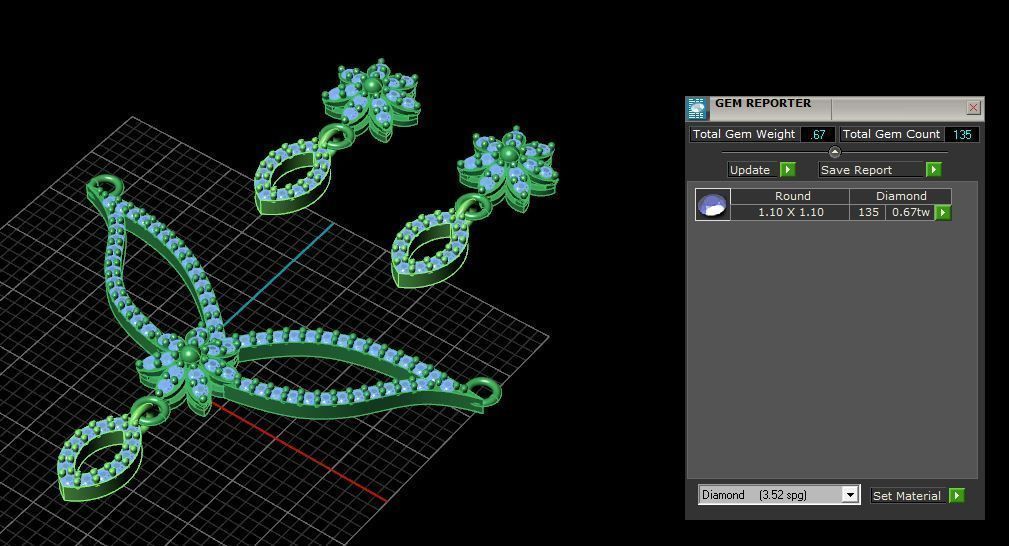This screenshot has height=546, width=1009.
Task: Click the Total Gem Weight label
Action: point(744,134)
